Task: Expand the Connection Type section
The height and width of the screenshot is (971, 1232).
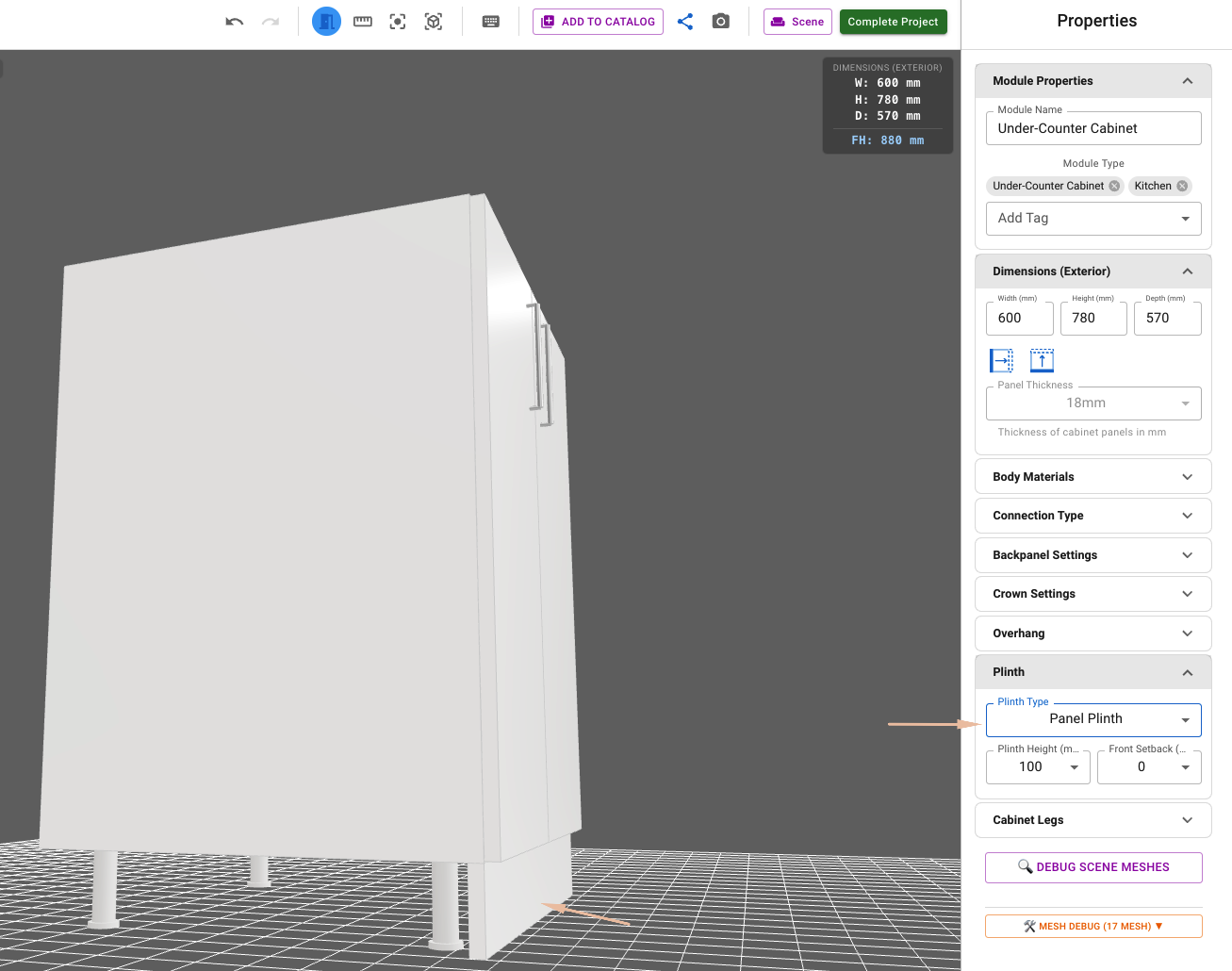Action: coord(1093,516)
